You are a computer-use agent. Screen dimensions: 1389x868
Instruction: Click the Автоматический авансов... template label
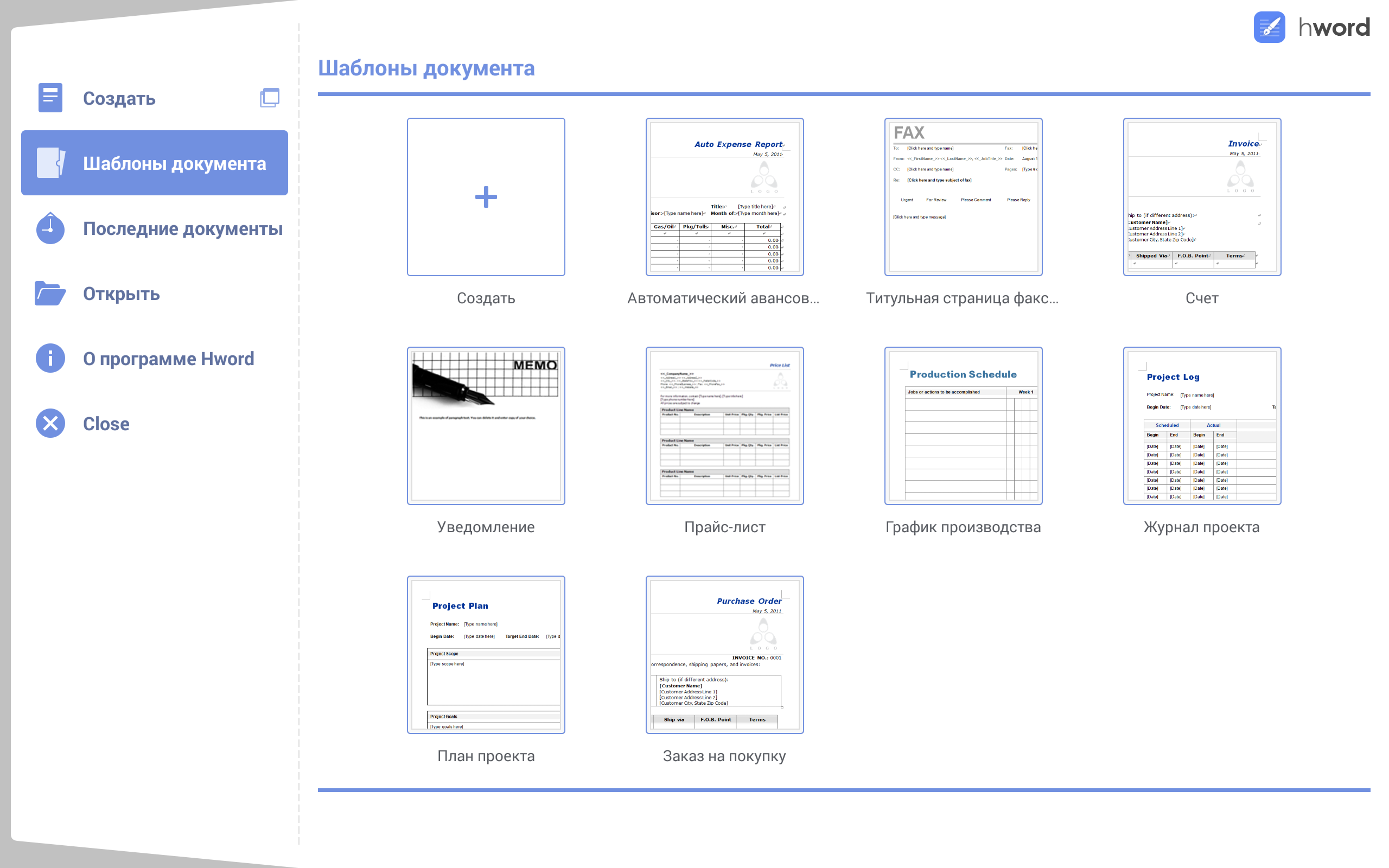[724, 298]
